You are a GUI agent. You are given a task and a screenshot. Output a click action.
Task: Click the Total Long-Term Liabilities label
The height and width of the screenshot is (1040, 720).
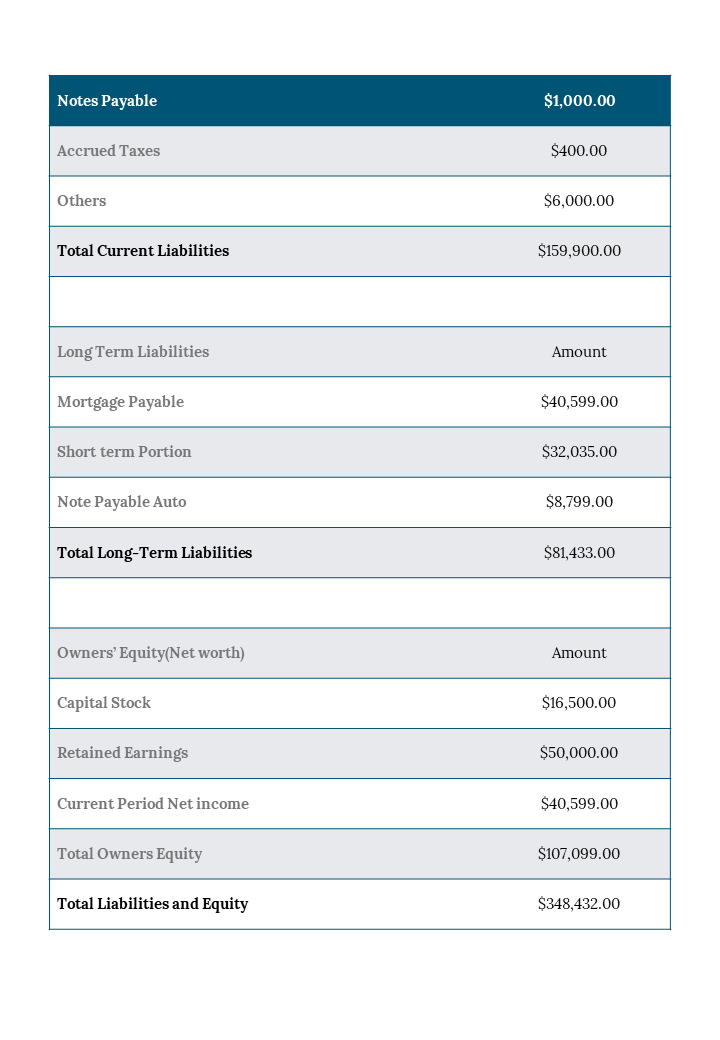(x=154, y=553)
